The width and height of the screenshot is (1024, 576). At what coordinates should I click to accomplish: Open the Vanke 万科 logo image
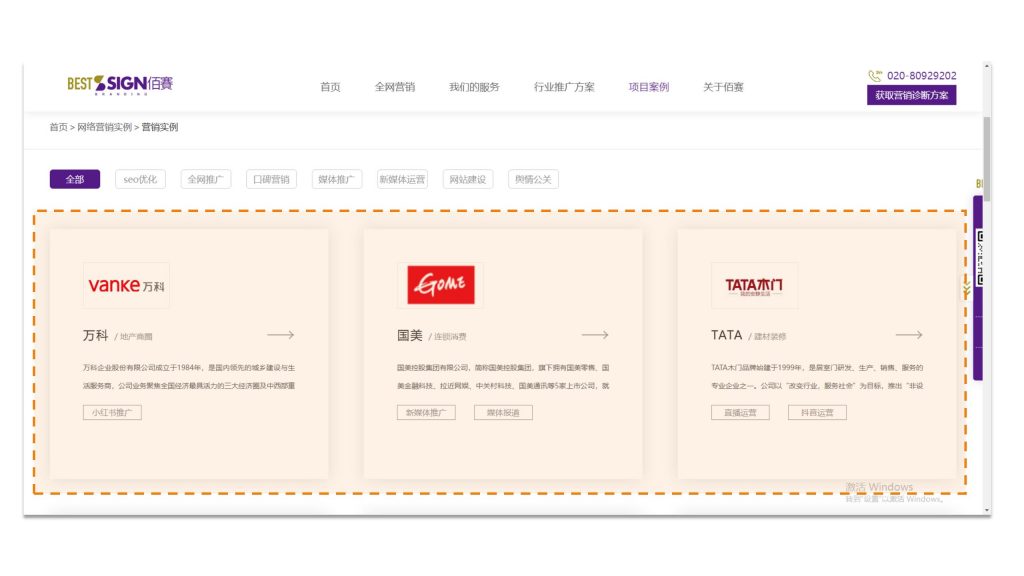(x=126, y=285)
